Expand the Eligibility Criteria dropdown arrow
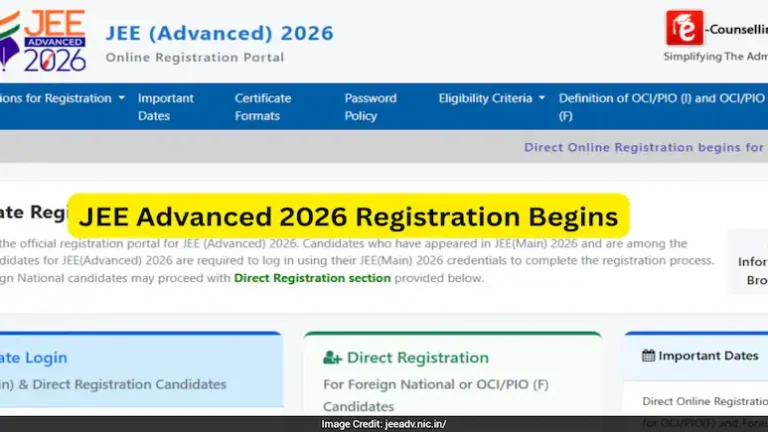768x432 pixels. tap(542, 98)
